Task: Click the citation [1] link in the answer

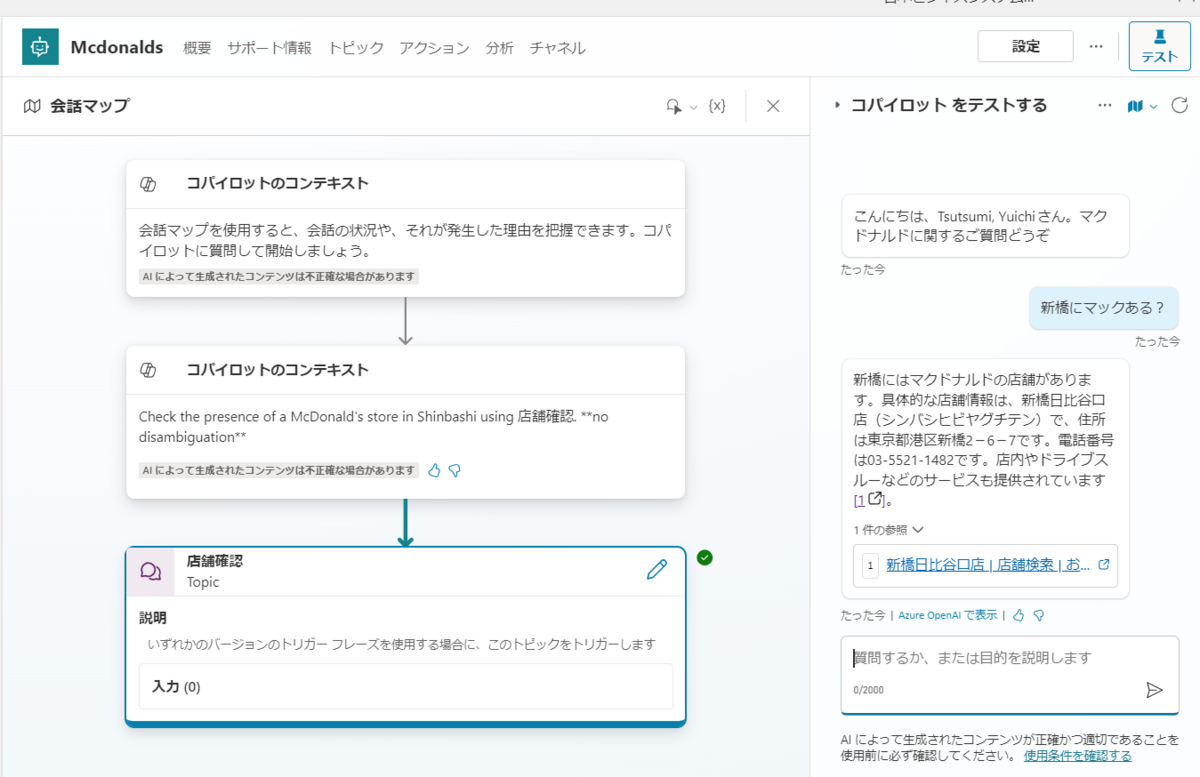Action: (x=869, y=499)
